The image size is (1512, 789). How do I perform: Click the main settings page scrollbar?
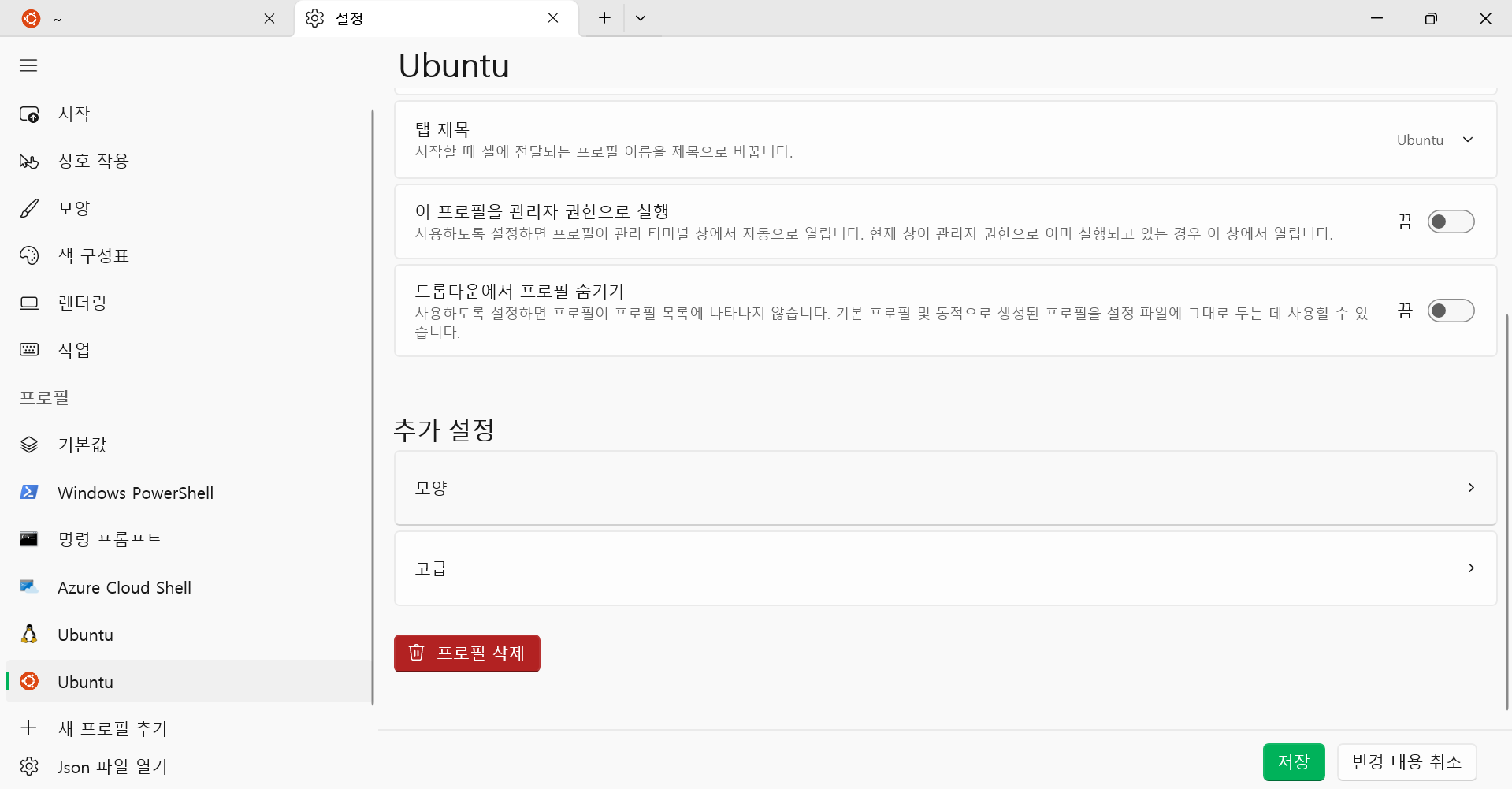[x=1507, y=512]
